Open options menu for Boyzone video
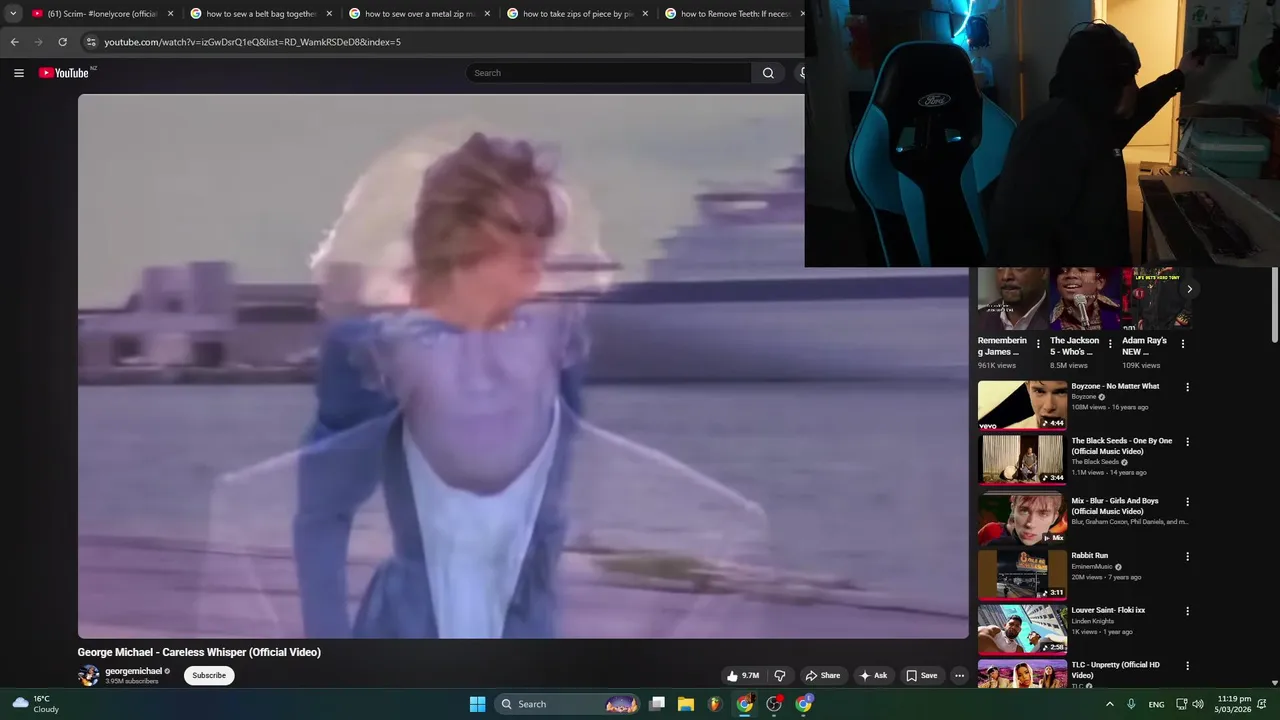 [x=1188, y=387]
